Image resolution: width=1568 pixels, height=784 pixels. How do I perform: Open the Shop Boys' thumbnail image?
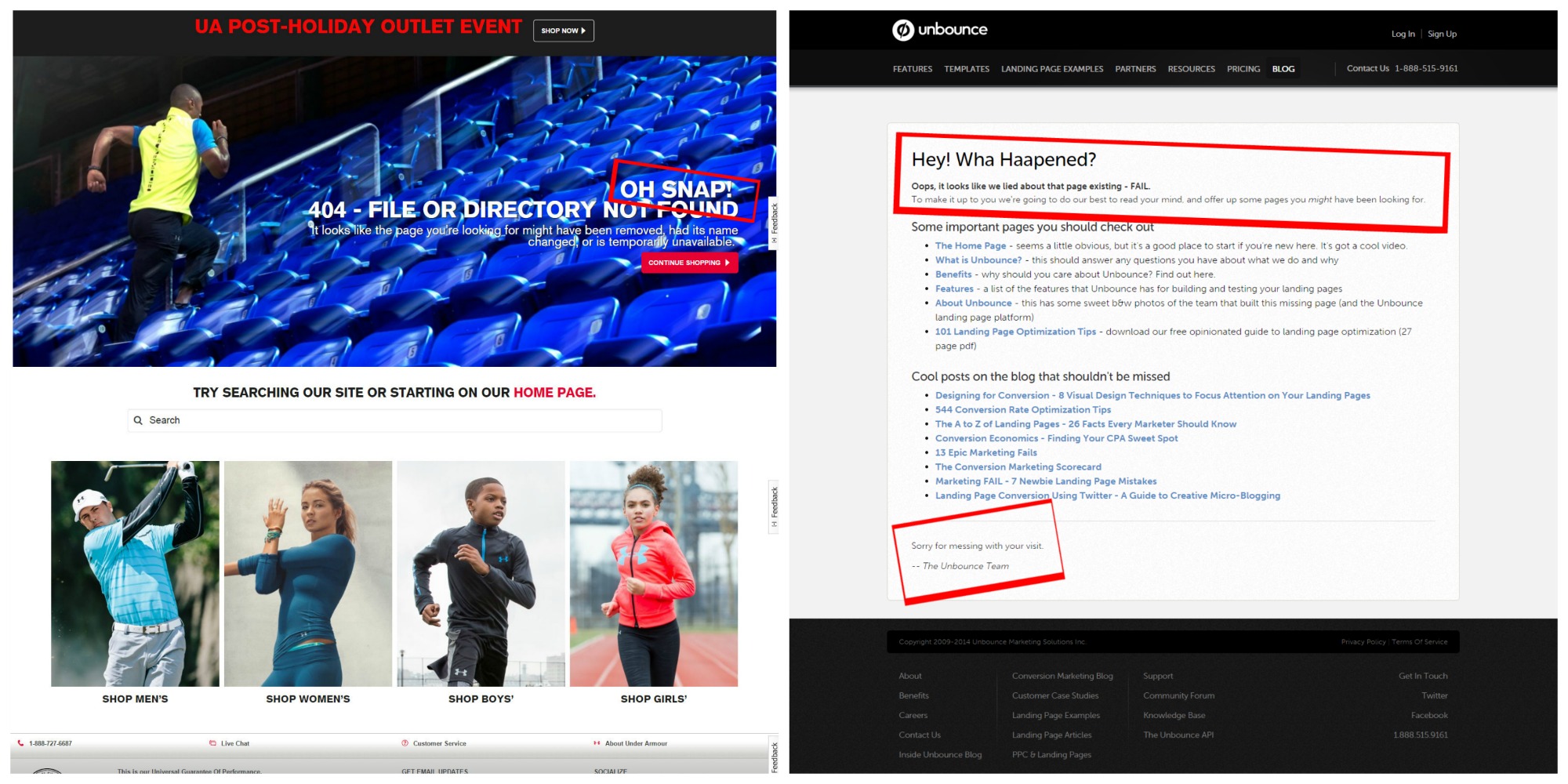(481, 574)
